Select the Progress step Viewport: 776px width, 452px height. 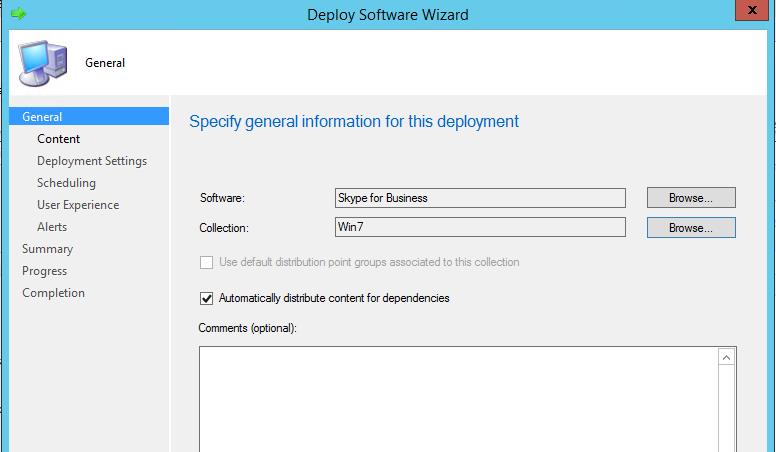pyautogui.click(x=45, y=271)
